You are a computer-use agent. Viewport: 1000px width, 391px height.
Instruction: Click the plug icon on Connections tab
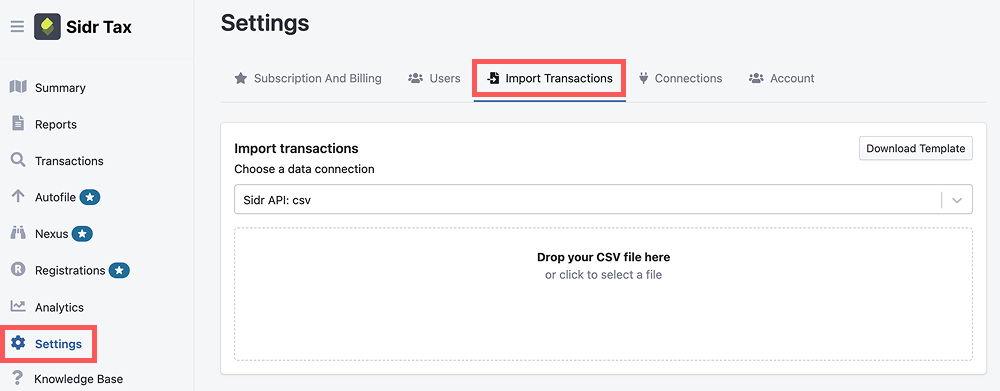643,78
